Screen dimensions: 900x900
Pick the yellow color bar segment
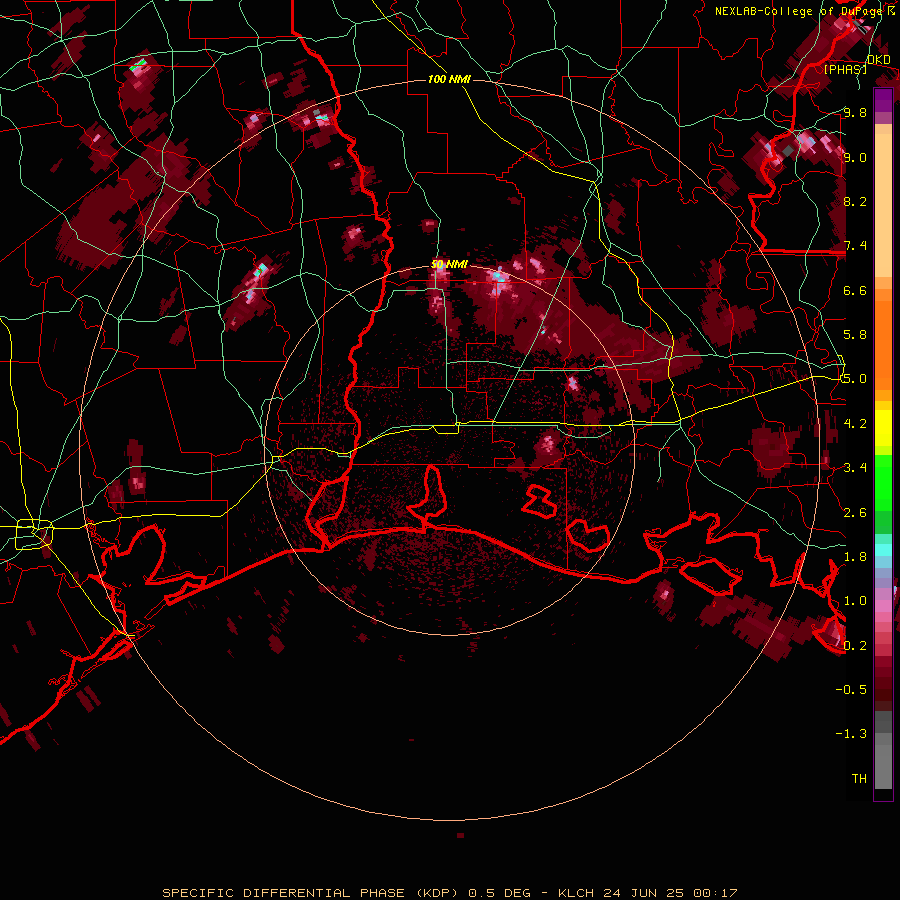(x=883, y=428)
